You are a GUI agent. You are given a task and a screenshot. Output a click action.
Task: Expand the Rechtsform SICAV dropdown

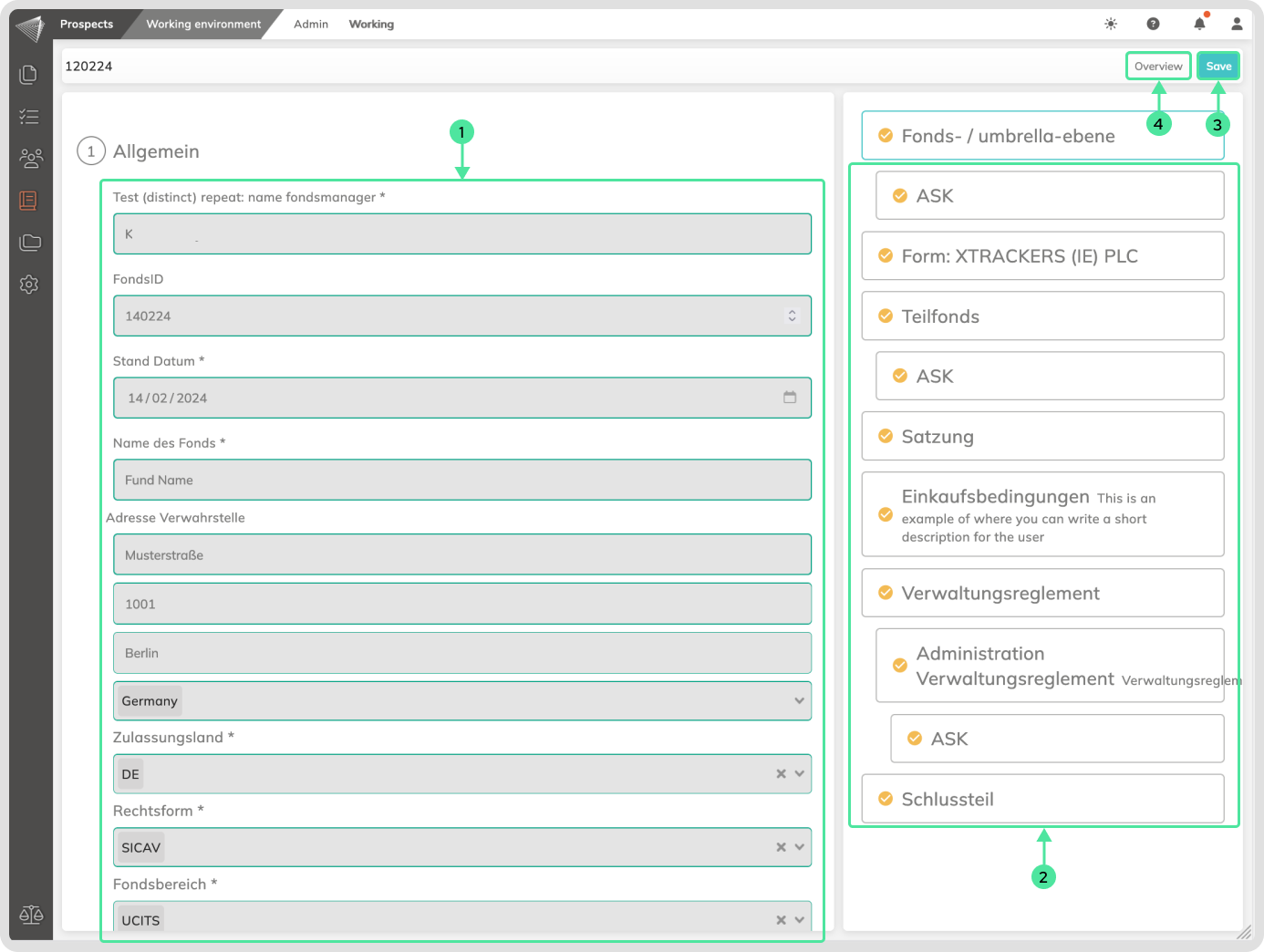pyautogui.click(x=799, y=847)
